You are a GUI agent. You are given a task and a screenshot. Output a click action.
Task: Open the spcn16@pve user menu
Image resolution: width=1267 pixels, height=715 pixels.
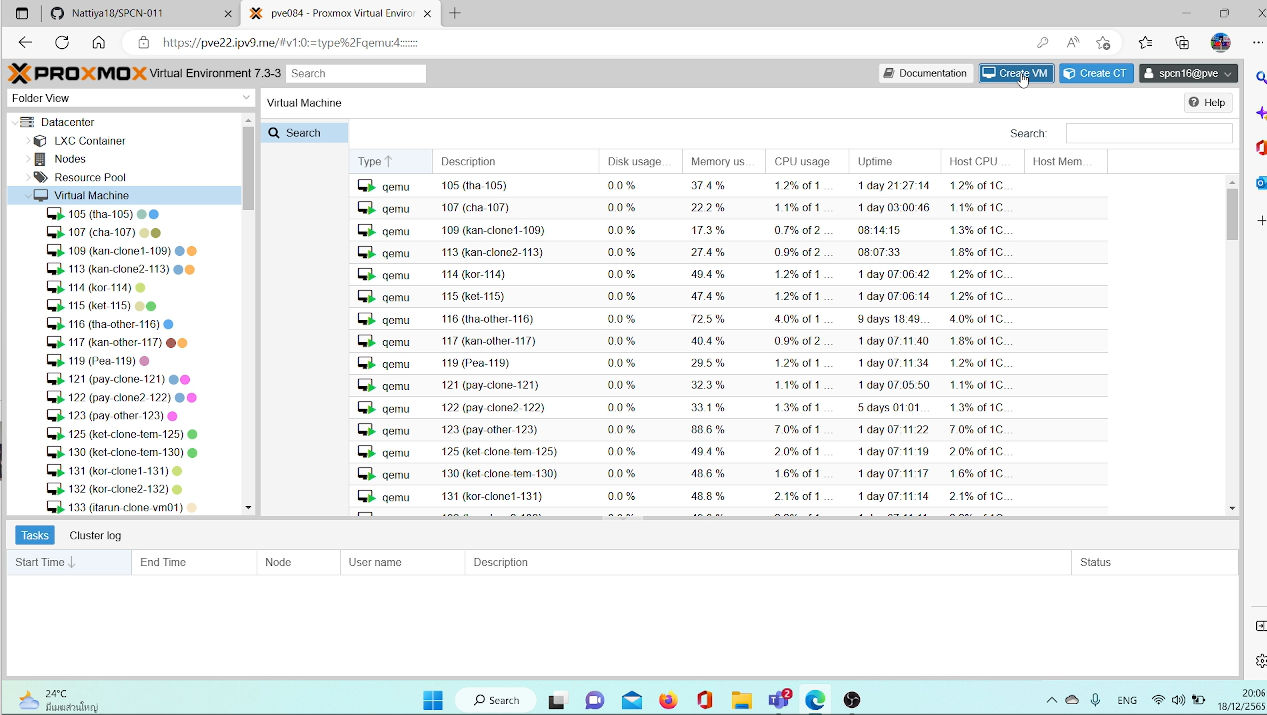pyautogui.click(x=1188, y=73)
